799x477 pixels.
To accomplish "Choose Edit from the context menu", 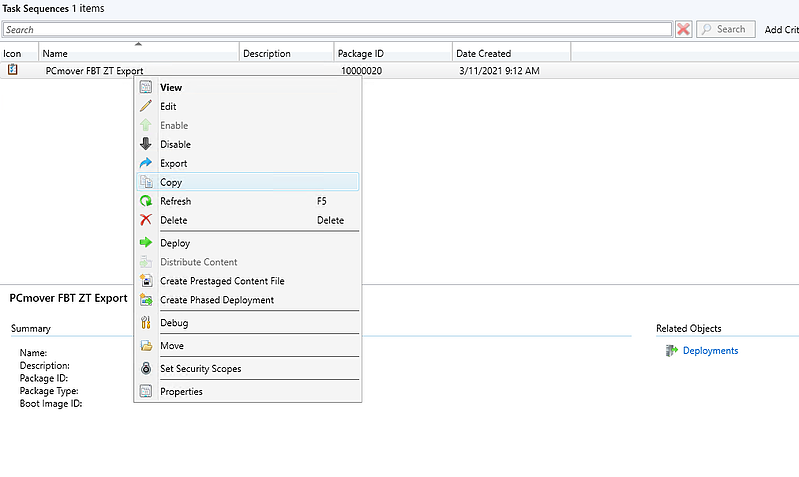I will coord(248,106).
